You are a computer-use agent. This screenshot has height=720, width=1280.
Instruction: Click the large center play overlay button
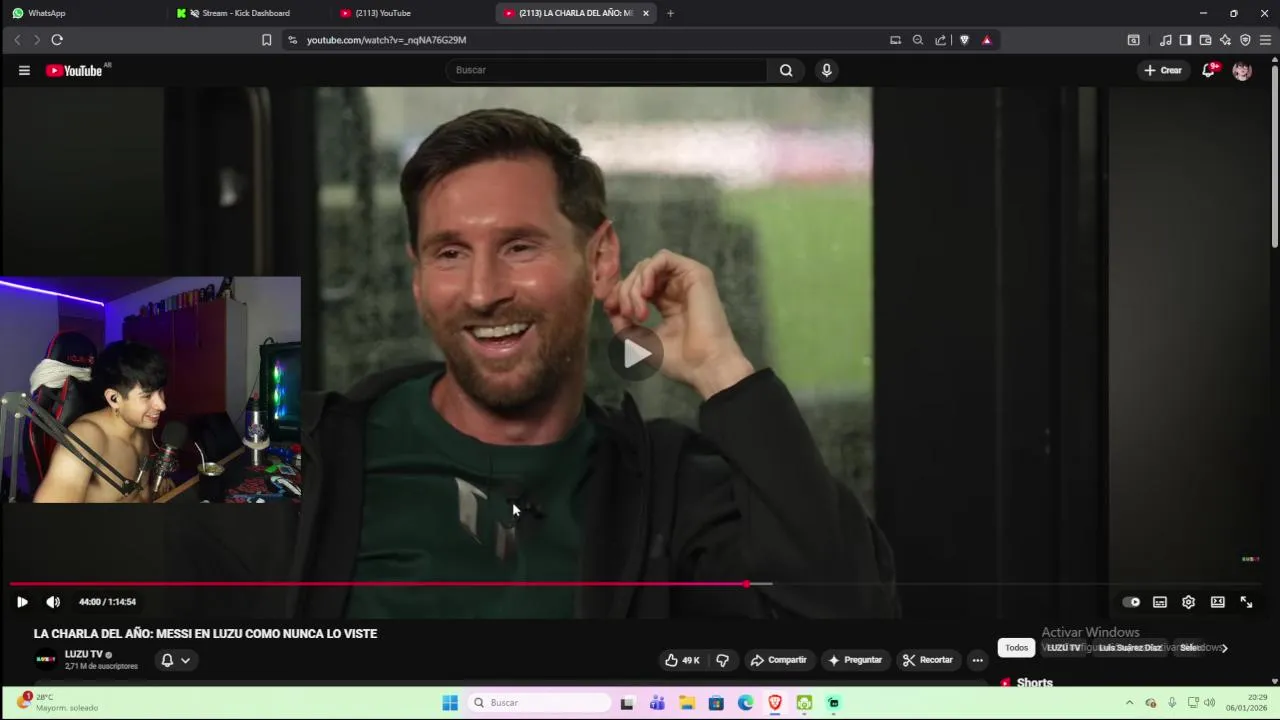click(x=637, y=353)
